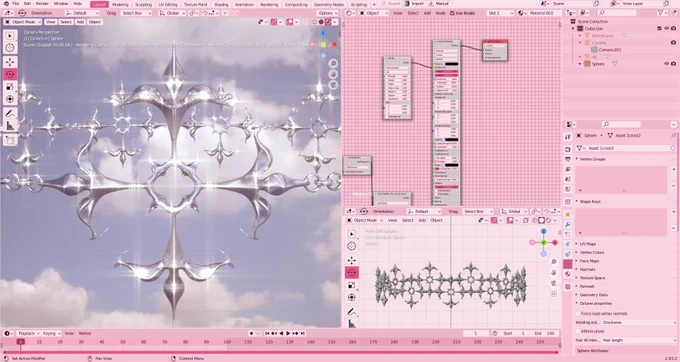
Task: Open the Render menu
Action: click(42, 4)
